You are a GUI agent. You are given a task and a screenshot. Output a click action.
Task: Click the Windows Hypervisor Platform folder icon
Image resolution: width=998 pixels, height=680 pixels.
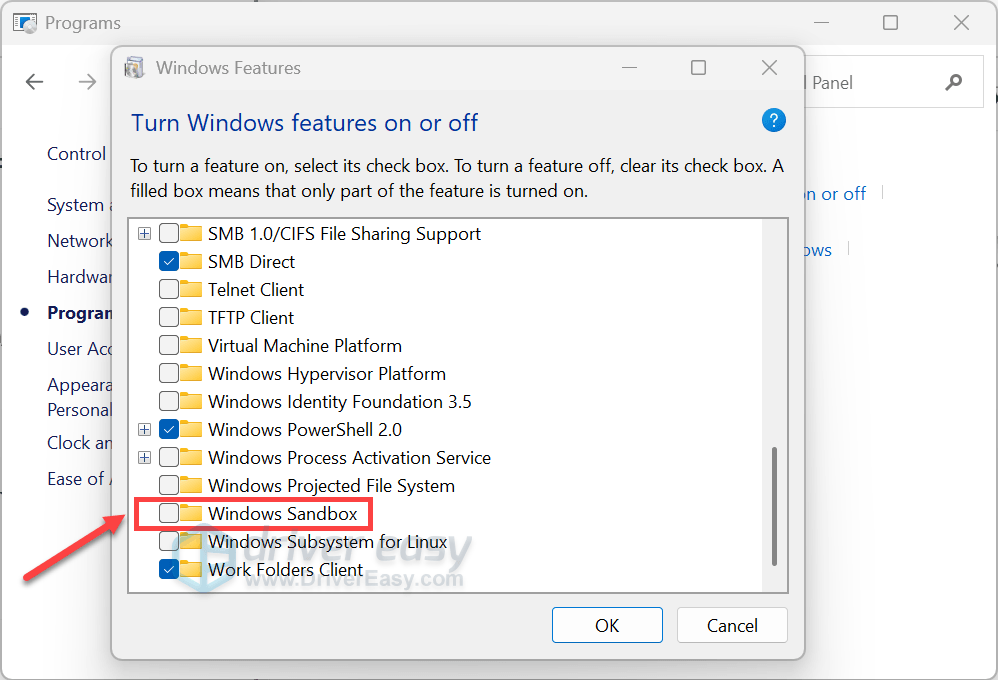(190, 373)
